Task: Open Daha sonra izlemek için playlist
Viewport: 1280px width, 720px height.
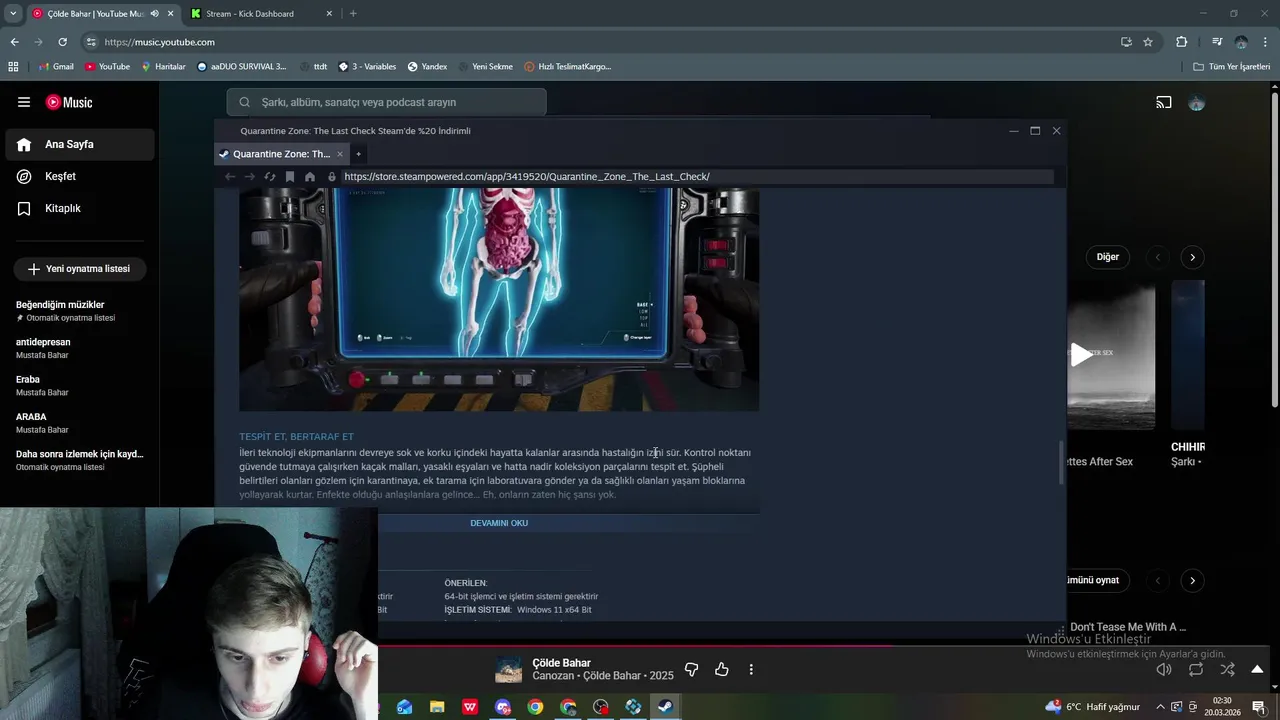Action: [x=80, y=460]
